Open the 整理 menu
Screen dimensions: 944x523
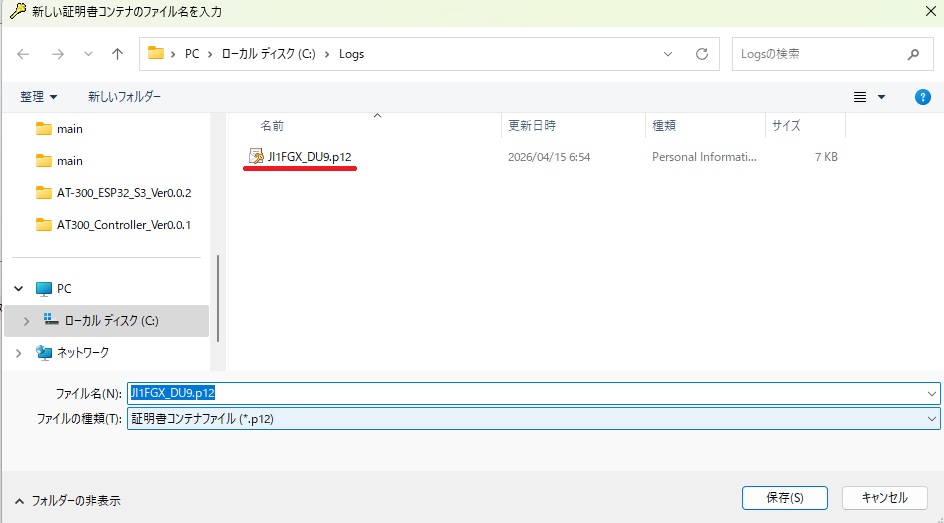[39, 97]
